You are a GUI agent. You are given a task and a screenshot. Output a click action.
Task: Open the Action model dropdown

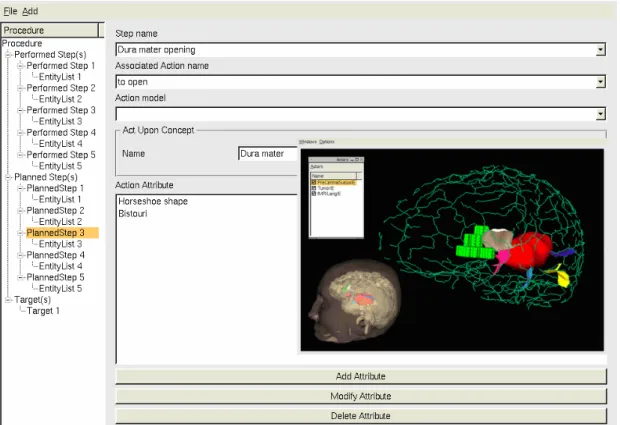click(x=601, y=114)
